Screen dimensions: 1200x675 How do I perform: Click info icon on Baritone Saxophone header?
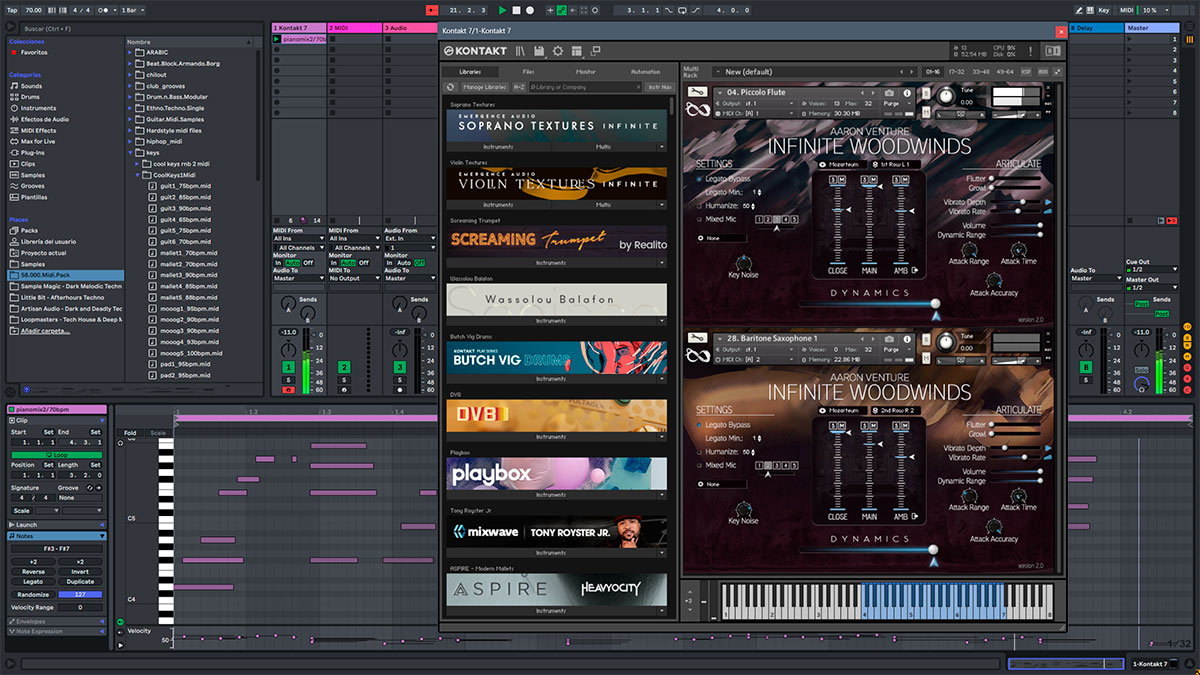click(x=909, y=339)
